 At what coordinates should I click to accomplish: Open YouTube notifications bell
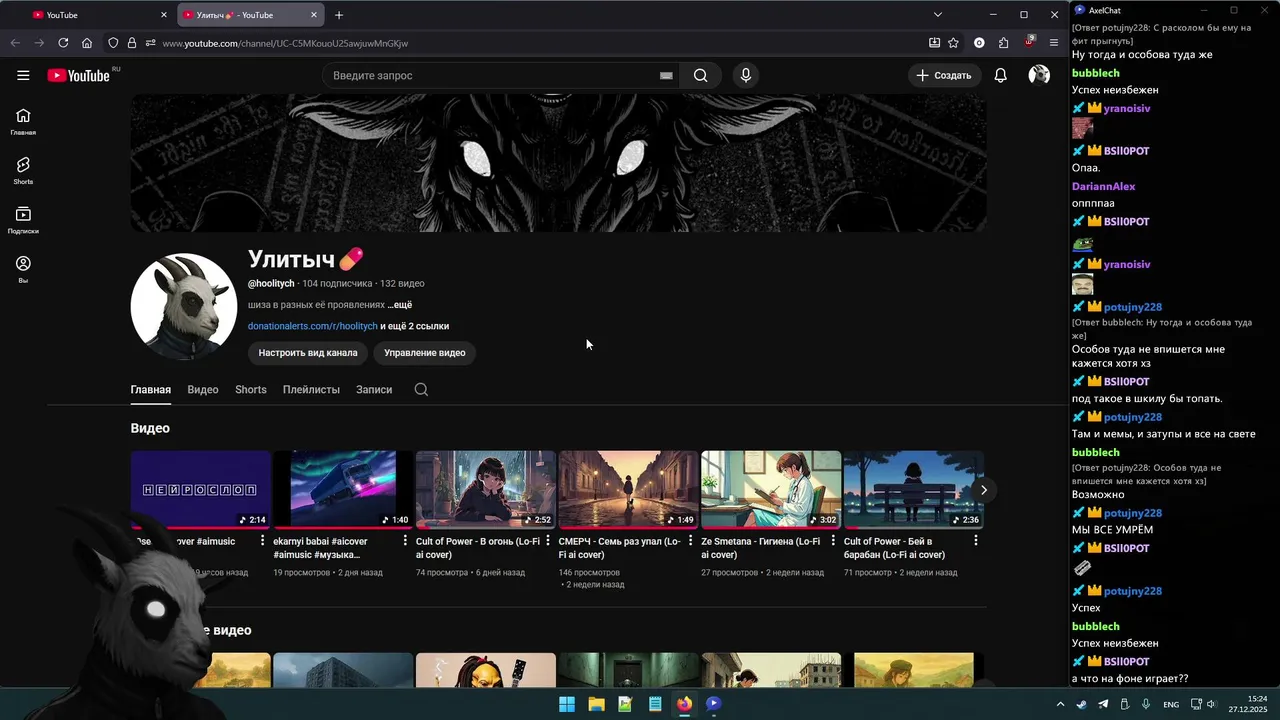tap(1000, 76)
